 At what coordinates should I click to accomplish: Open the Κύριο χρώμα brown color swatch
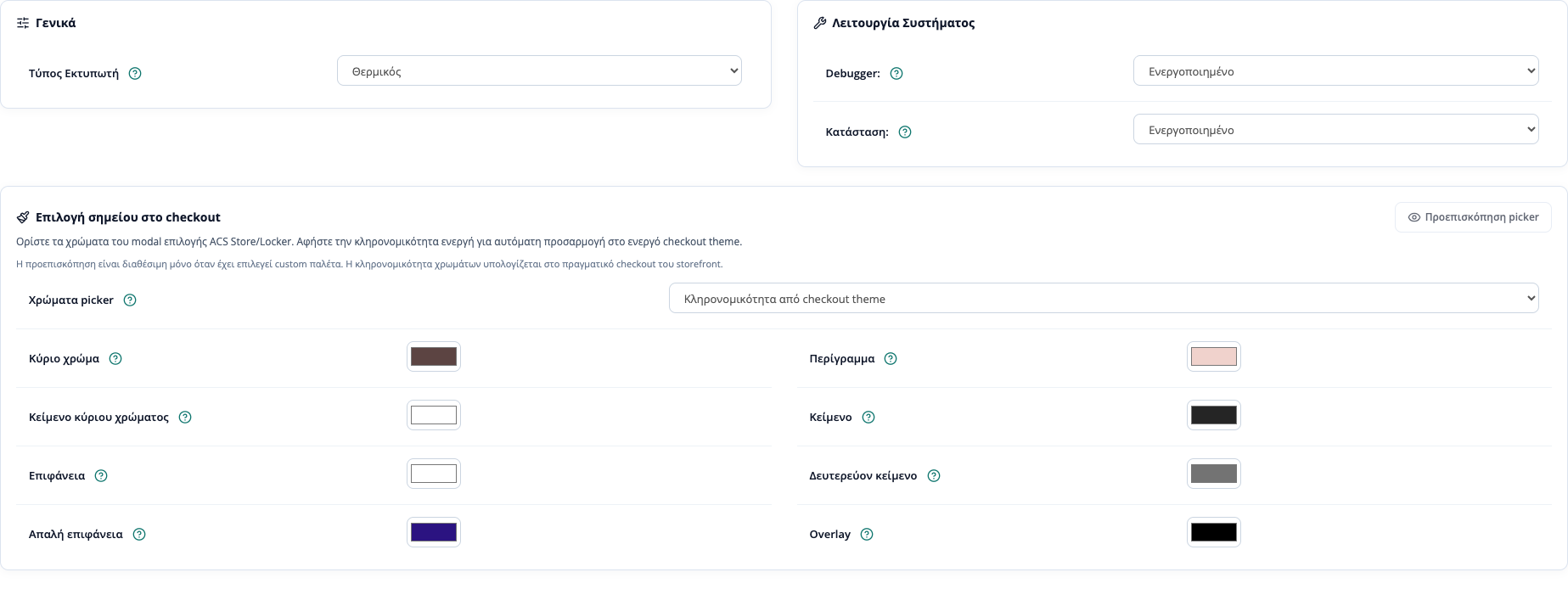434,356
